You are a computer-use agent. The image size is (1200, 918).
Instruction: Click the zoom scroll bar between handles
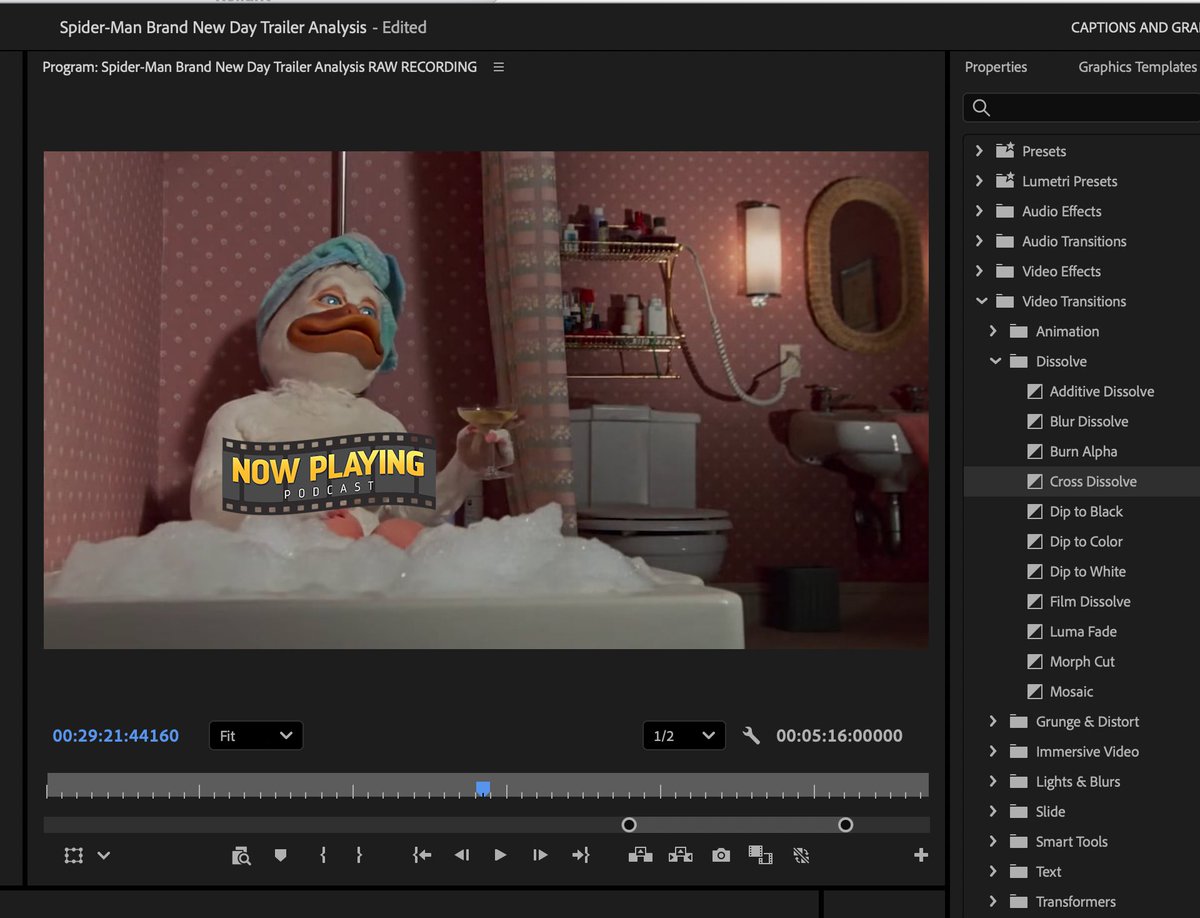[737, 825]
